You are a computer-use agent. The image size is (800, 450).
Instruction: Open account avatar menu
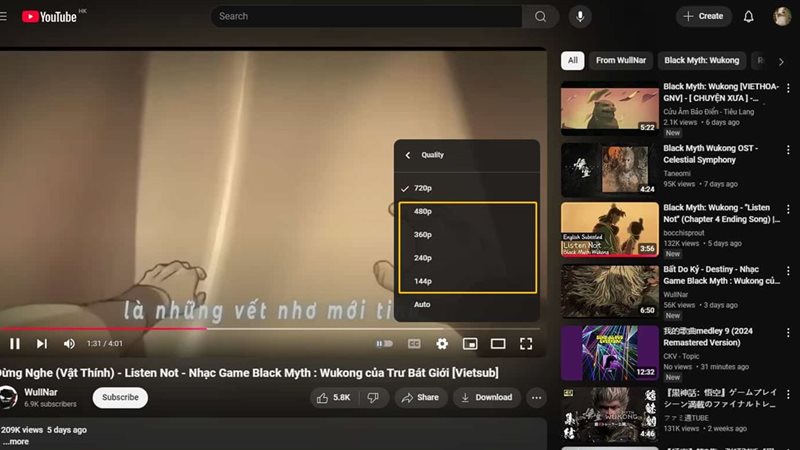coord(782,16)
